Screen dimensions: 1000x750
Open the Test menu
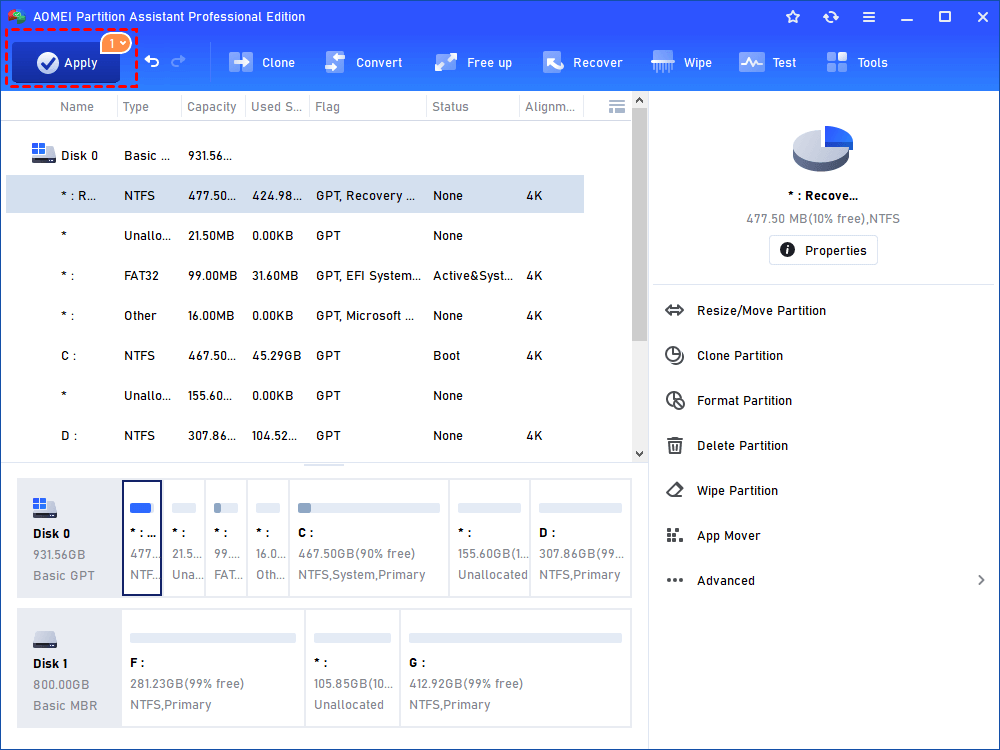767,62
